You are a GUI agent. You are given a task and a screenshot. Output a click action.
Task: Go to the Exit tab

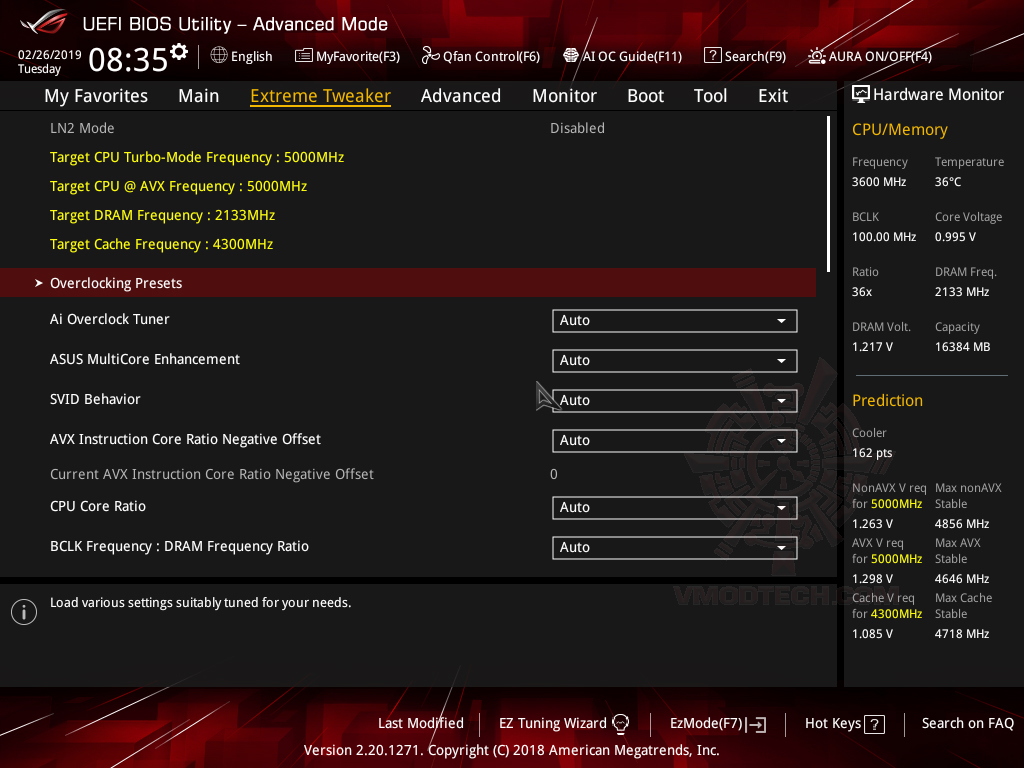pyautogui.click(x=773, y=96)
